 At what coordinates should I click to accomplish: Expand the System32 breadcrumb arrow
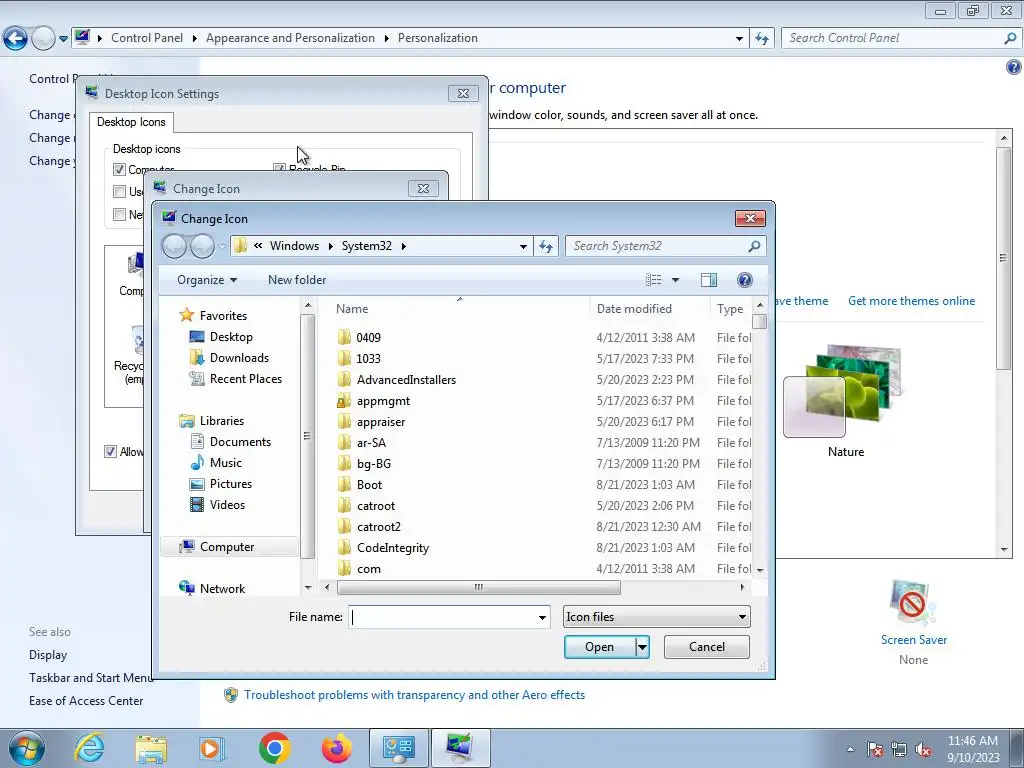pos(404,246)
